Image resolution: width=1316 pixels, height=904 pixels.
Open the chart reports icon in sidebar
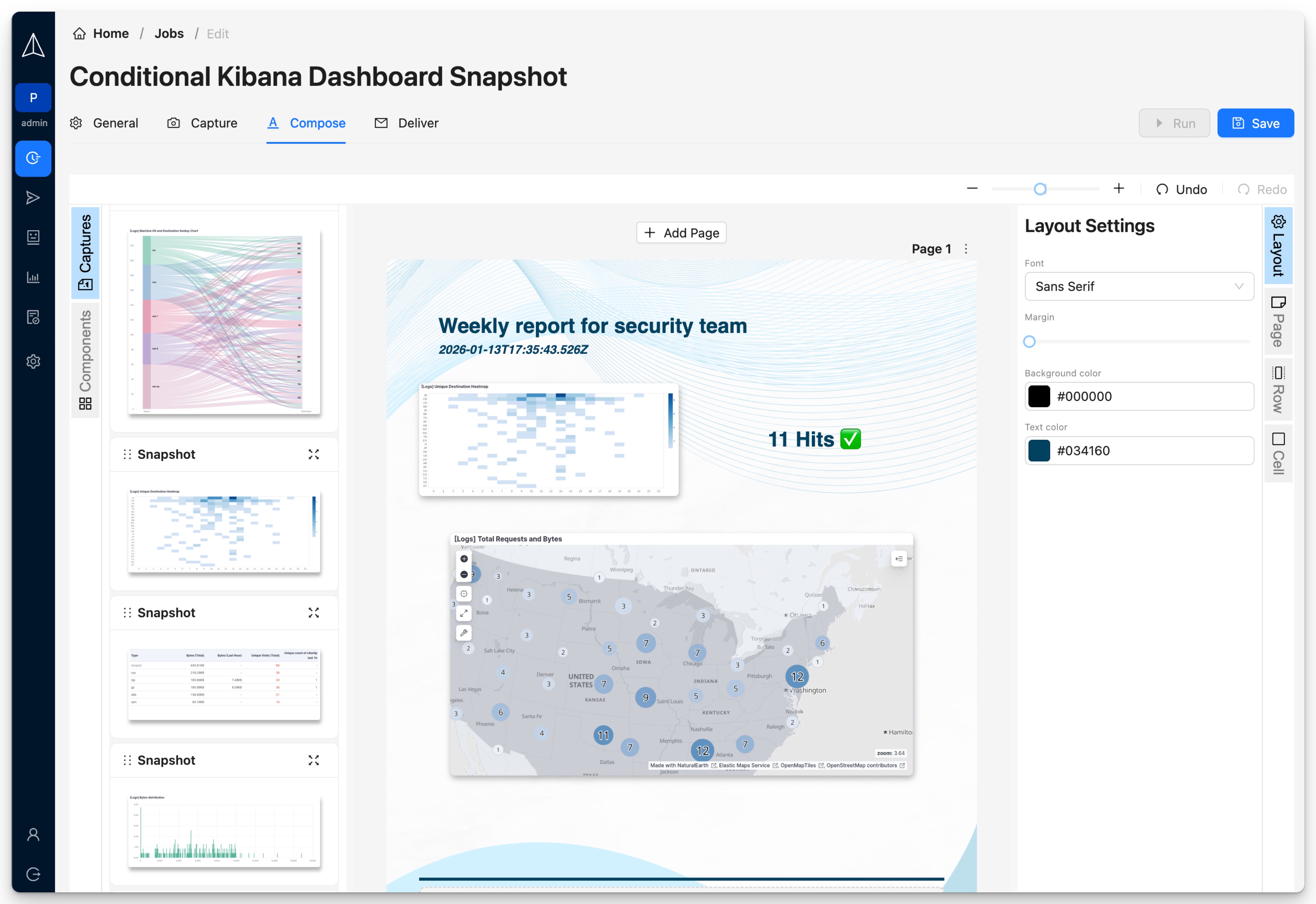click(x=33, y=277)
